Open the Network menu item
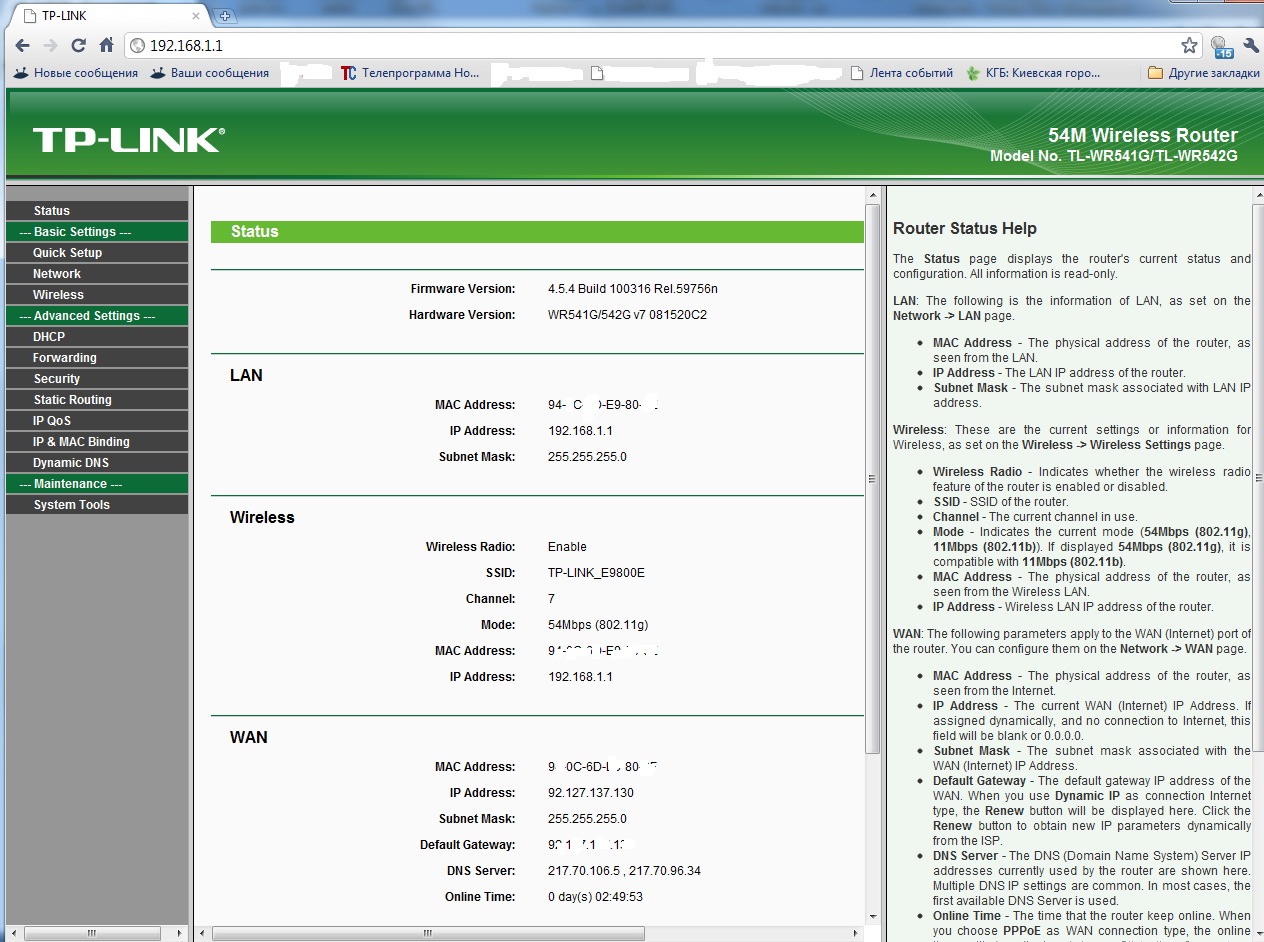Screen dimensions: 1264x942 coord(96,274)
